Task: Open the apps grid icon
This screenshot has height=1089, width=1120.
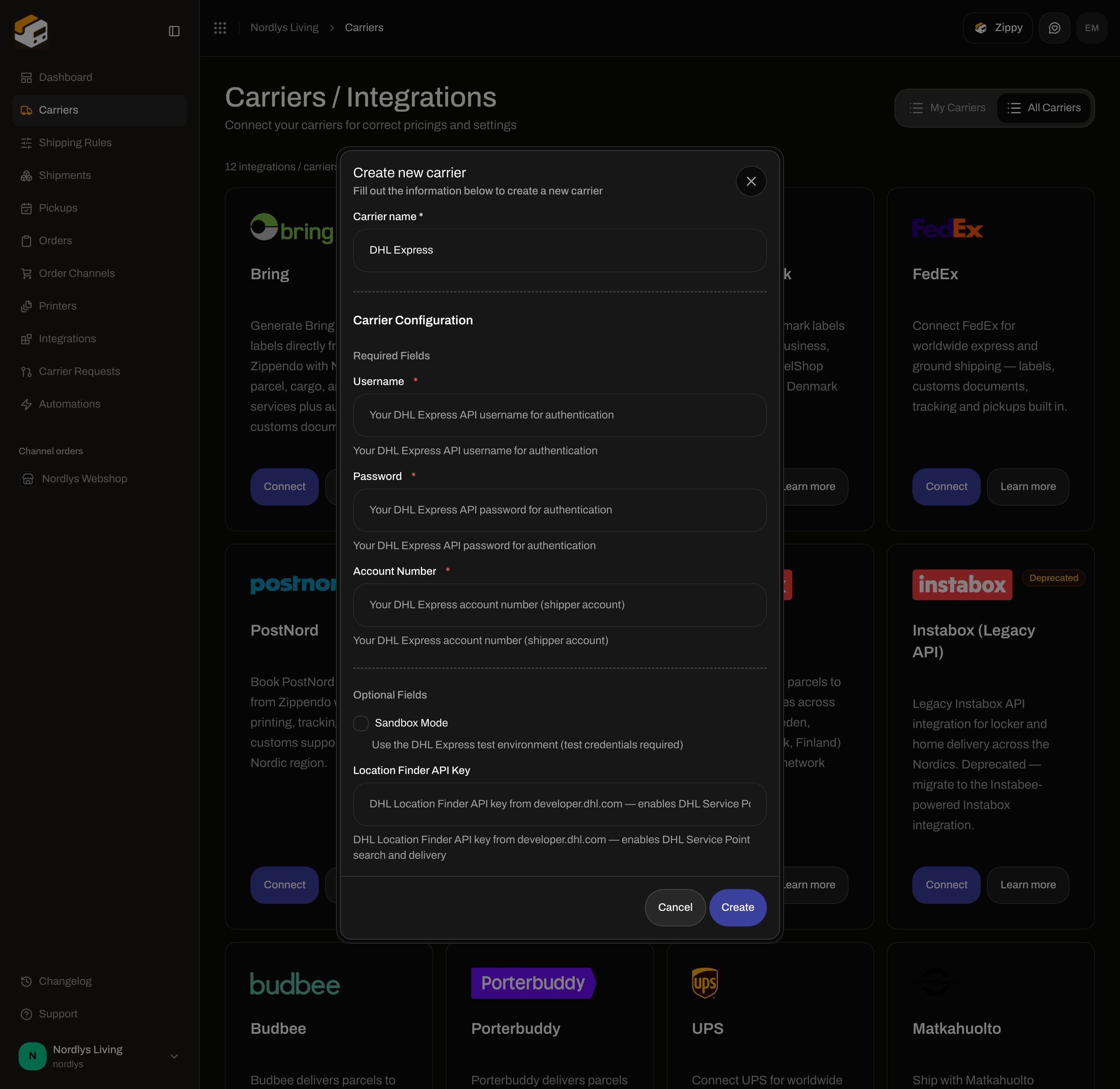Action: click(220, 28)
